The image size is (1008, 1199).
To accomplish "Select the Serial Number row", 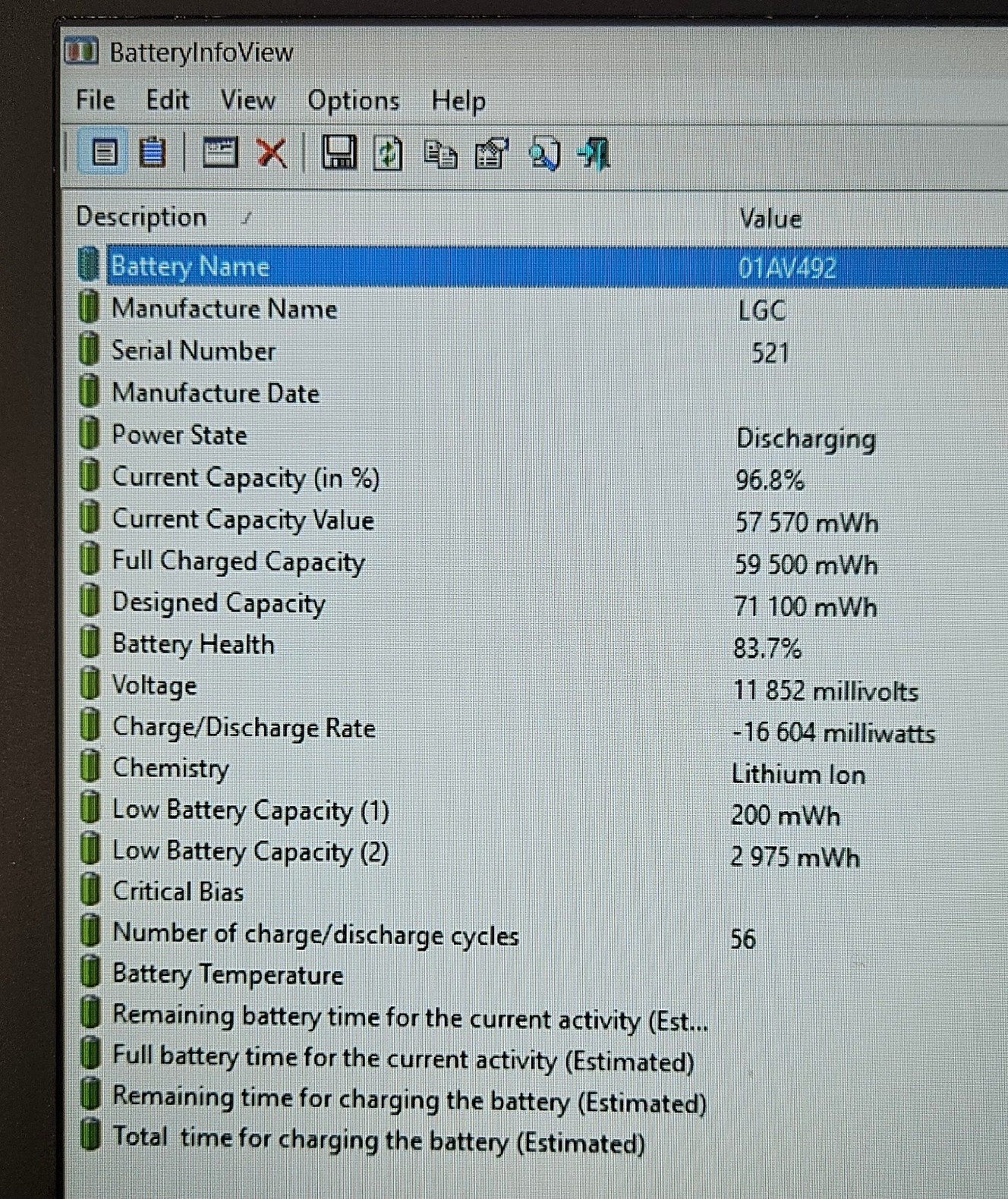I will (542, 351).
